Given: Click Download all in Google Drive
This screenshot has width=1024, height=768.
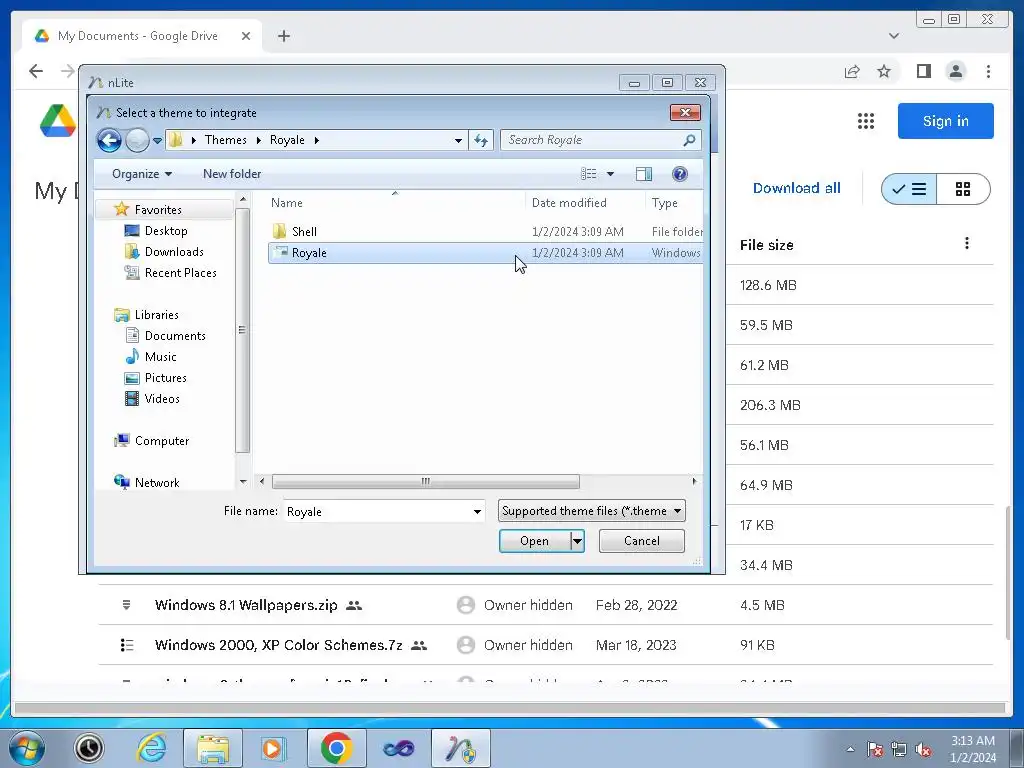Looking at the screenshot, I should [796, 188].
